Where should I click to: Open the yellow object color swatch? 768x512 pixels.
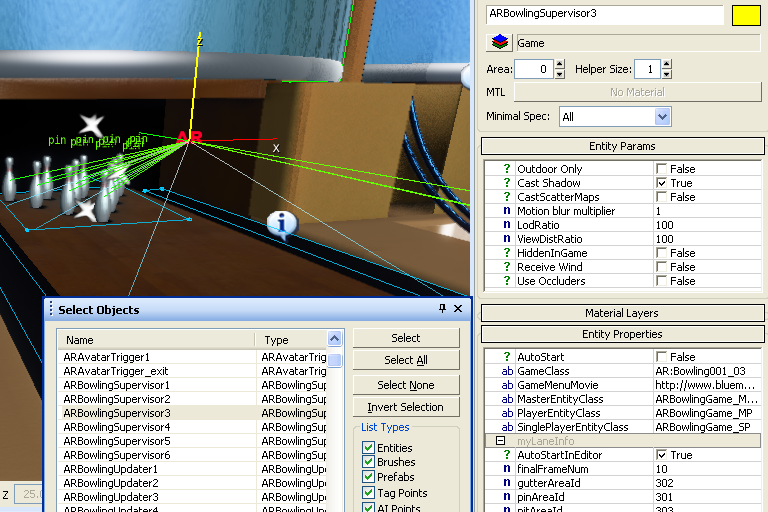point(745,15)
